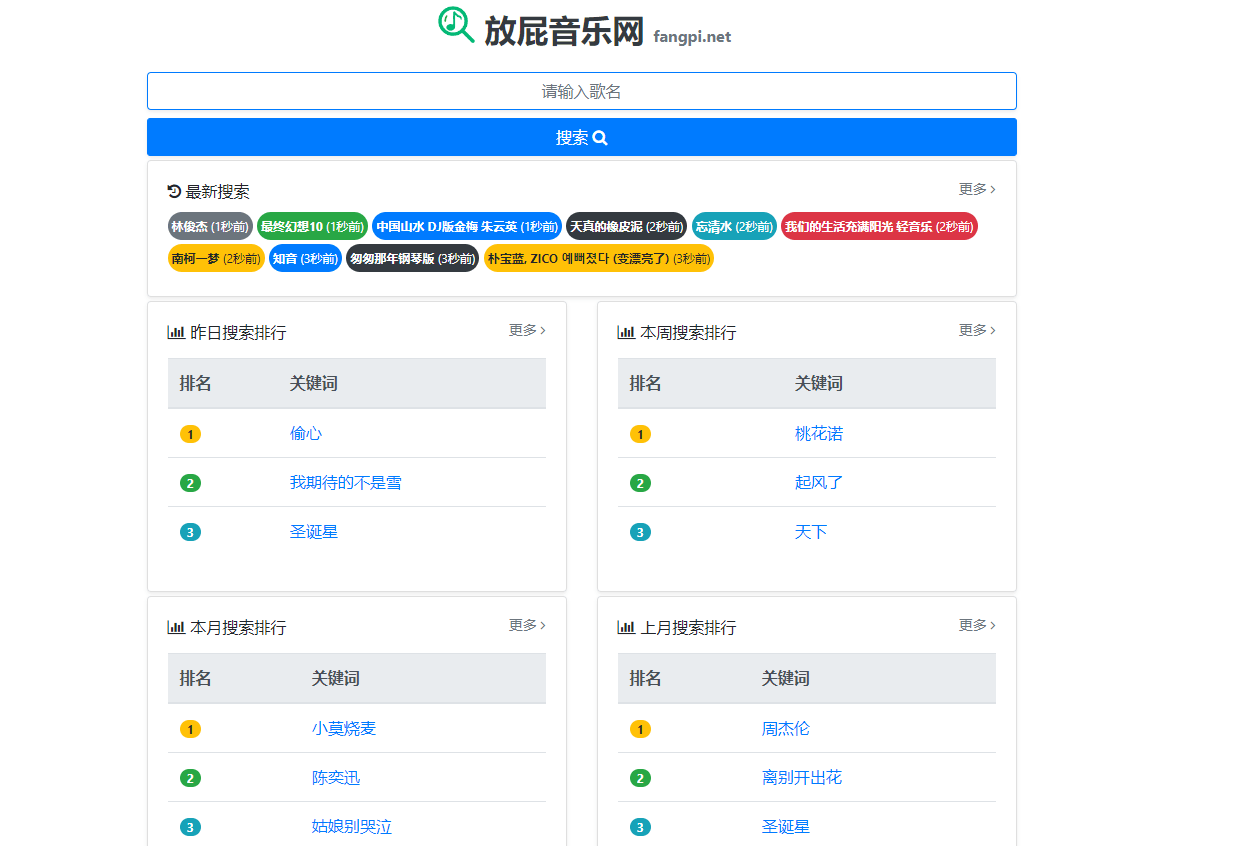Image resolution: width=1249 pixels, height=846 pixels.
Task: Click the 请输入歌名 search input box
Action: tap(582, 91)
